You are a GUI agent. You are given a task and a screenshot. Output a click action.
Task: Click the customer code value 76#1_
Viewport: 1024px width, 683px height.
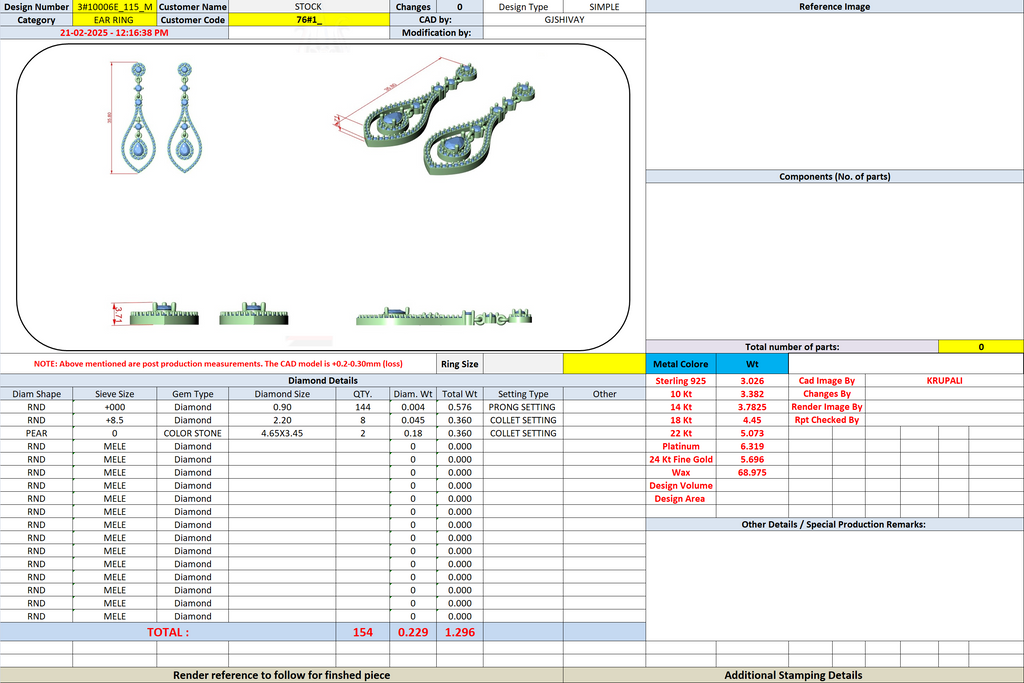tap(308, 20)
